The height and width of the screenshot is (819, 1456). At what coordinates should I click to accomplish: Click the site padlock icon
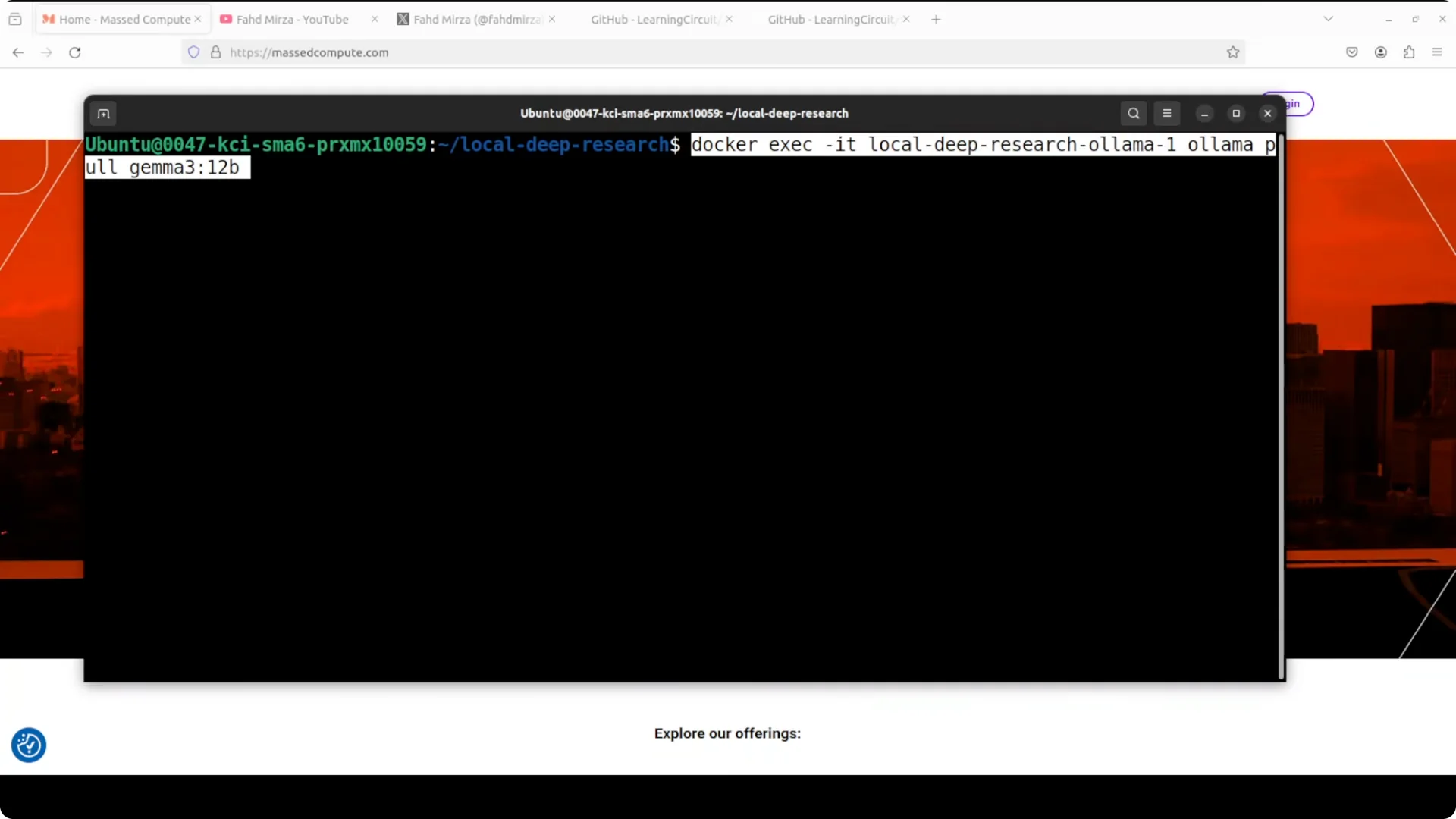click(x=216, y=52)
